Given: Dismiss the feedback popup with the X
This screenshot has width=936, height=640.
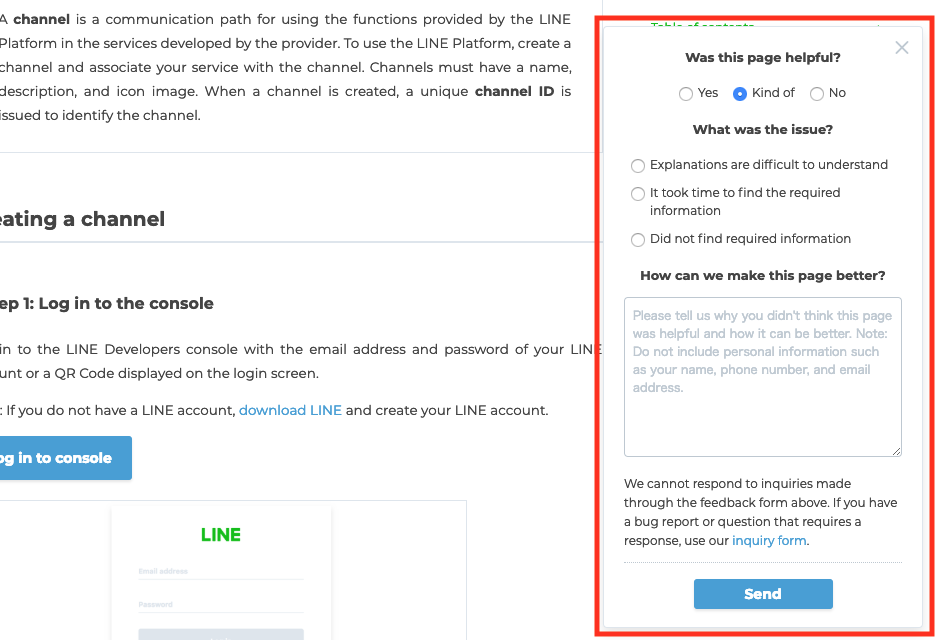Looking at the screenshot, I should pos(901,47).
